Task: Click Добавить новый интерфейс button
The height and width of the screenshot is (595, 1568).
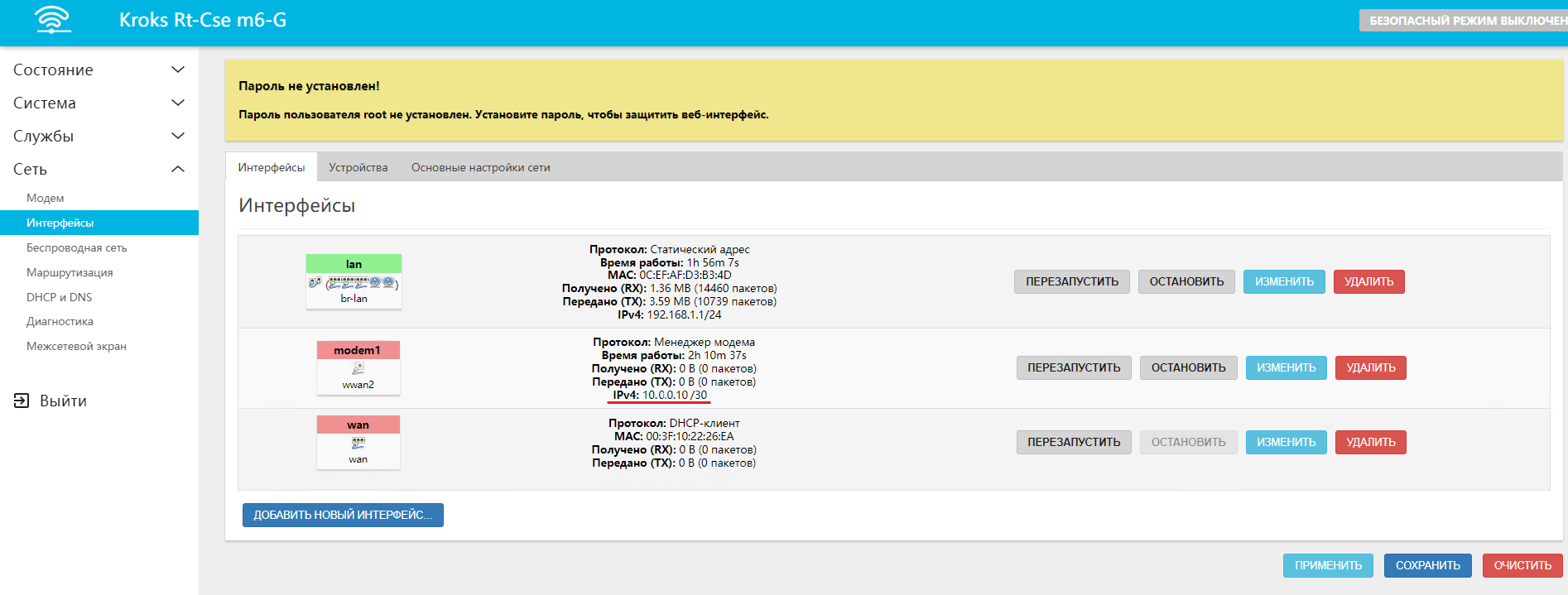Action: click(x=343, y=516)
